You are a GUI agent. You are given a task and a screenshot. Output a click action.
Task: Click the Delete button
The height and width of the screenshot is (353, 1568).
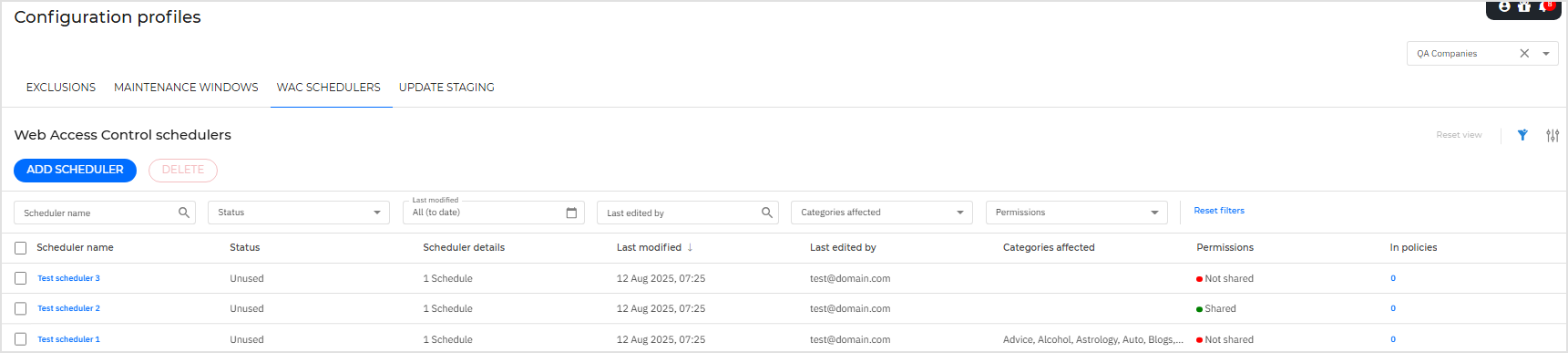pyautogui.click(x=183, y=170)
